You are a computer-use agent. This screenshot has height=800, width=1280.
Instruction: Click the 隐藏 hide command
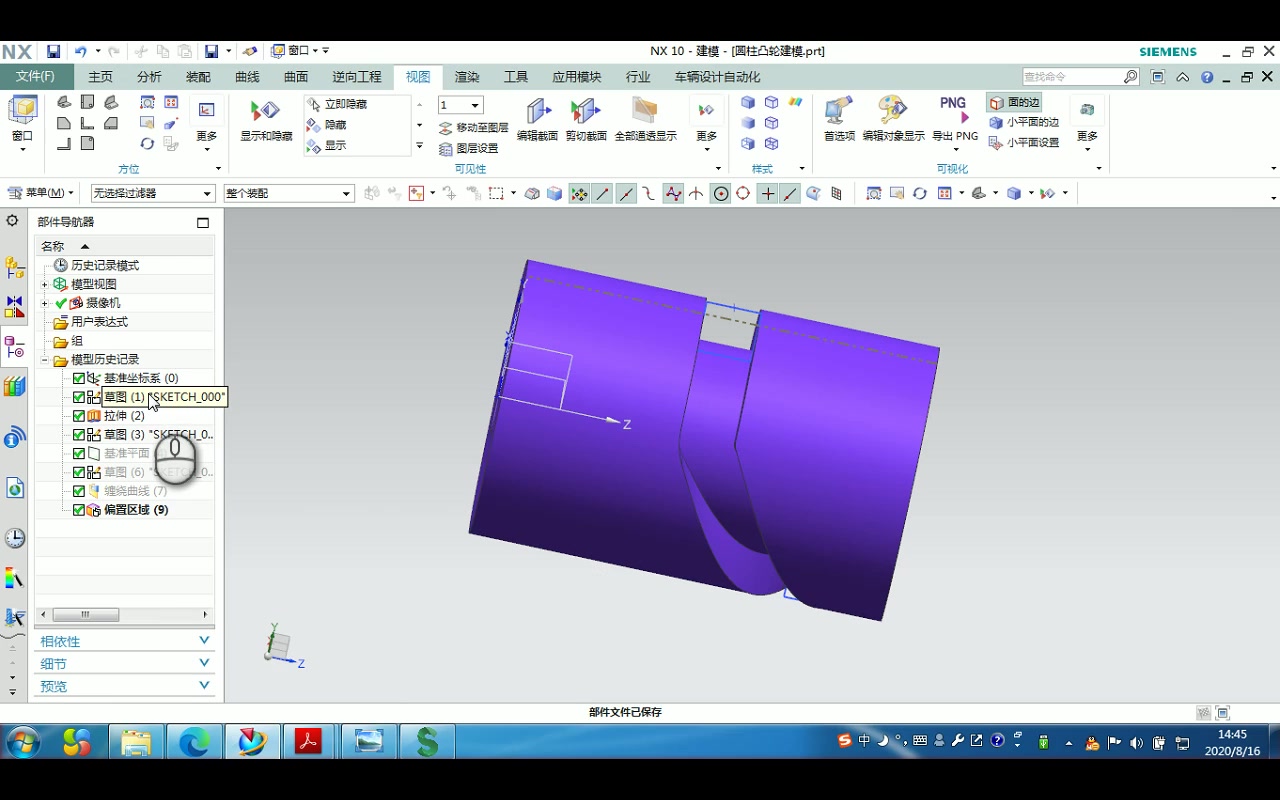[327, 125]
